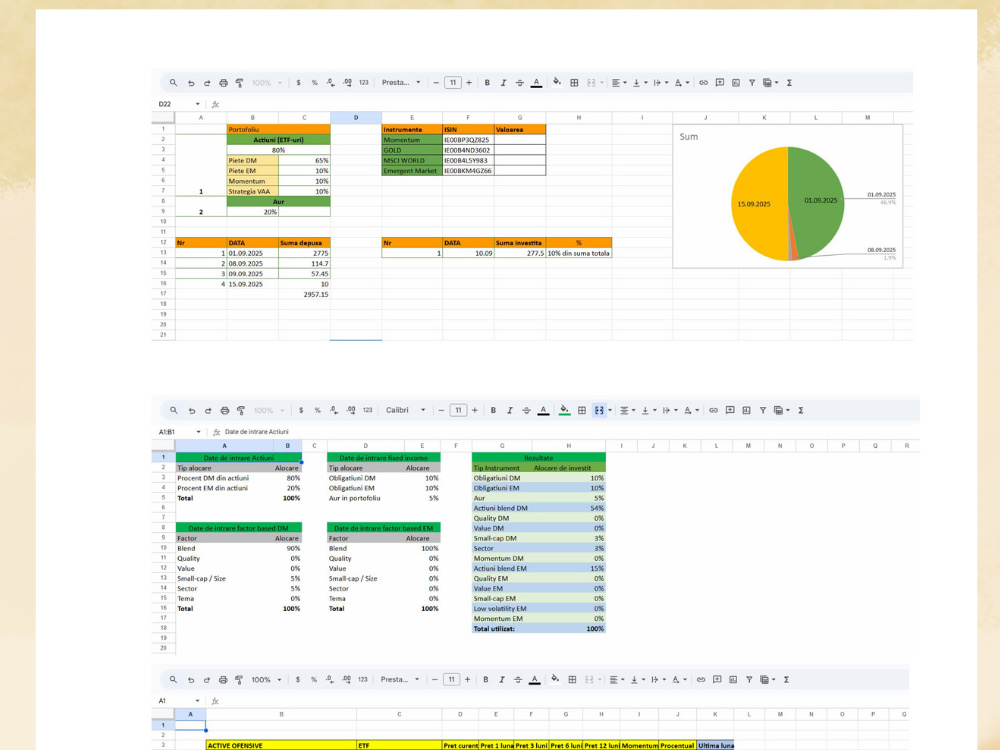Open text rotation dropdown in the Calibri sheet toolbar
1000x750 pixels.
[691, 411]
